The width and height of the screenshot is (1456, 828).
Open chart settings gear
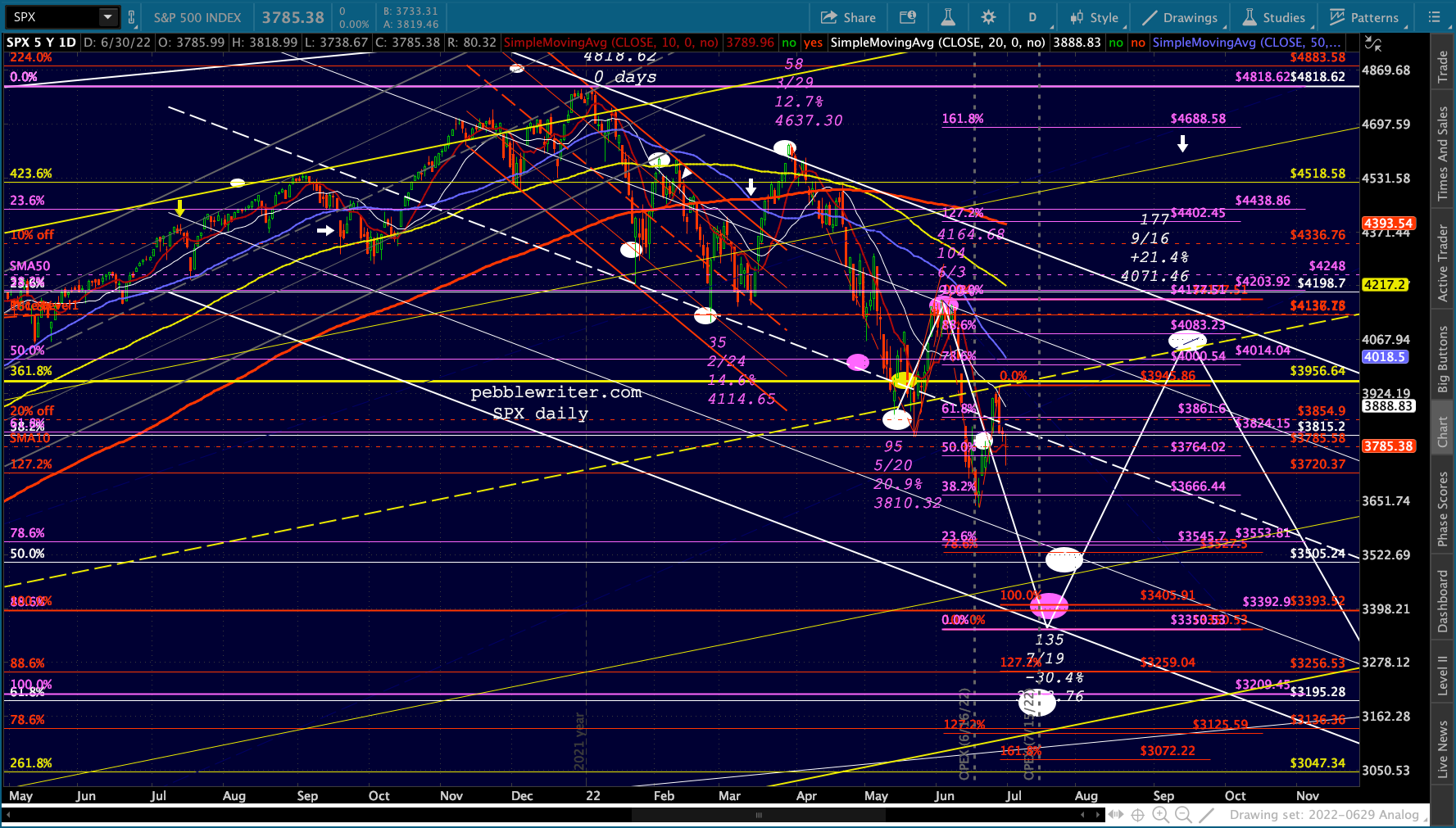point(989,17)
